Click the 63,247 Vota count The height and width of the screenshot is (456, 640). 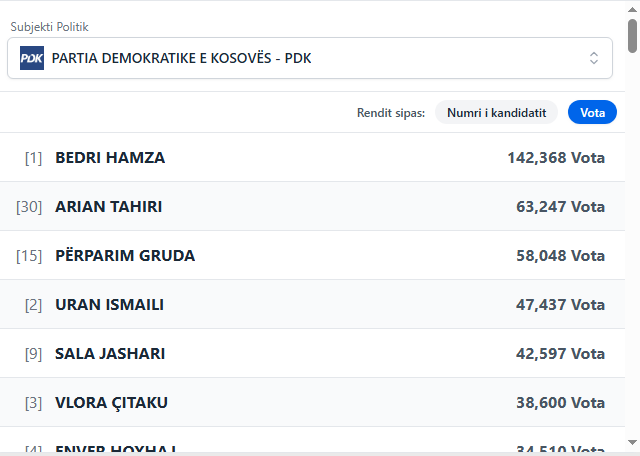pos(560,206)
